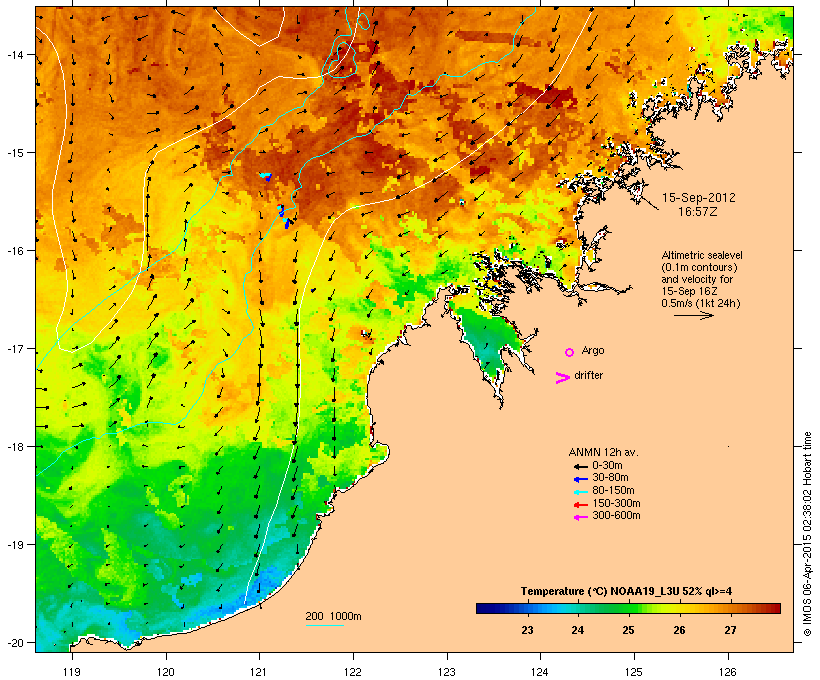Click the dark blue end of colorbar
This screenshot has height=680, width=820.
click(482, 608)
